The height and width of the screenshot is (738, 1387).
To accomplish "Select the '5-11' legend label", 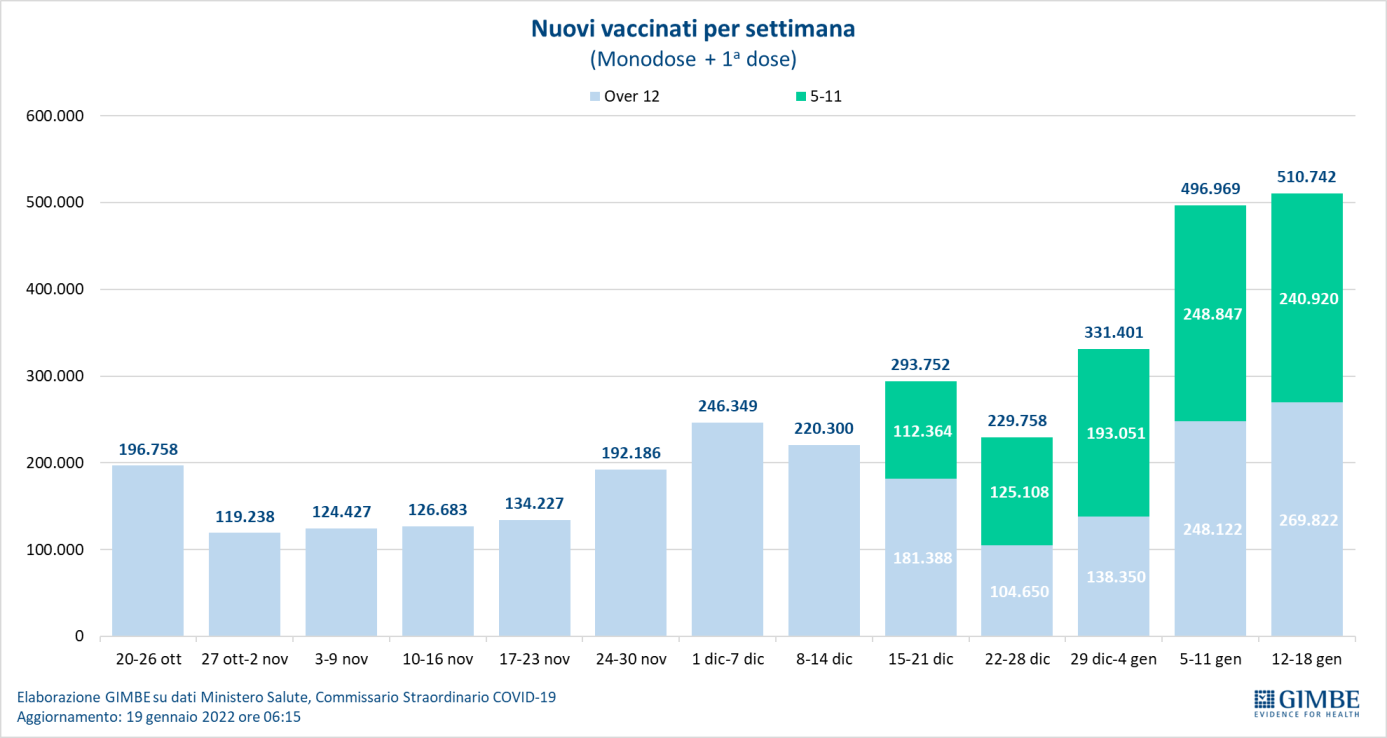I will [x=826, y=97].
